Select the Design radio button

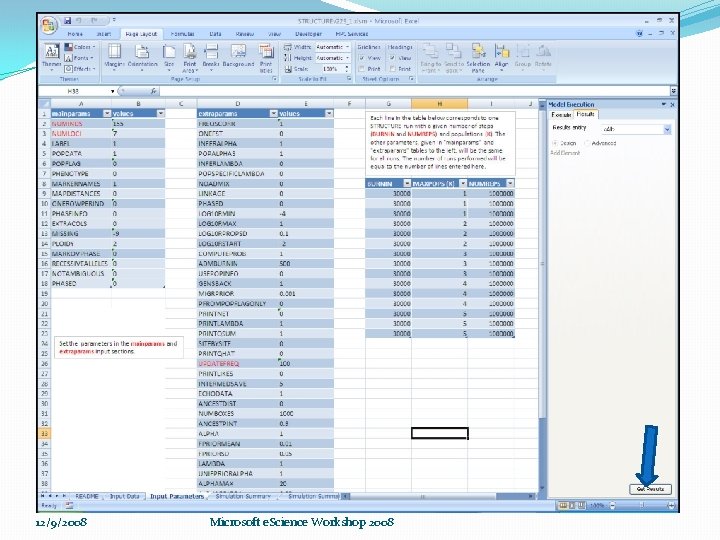coord(555,143)
